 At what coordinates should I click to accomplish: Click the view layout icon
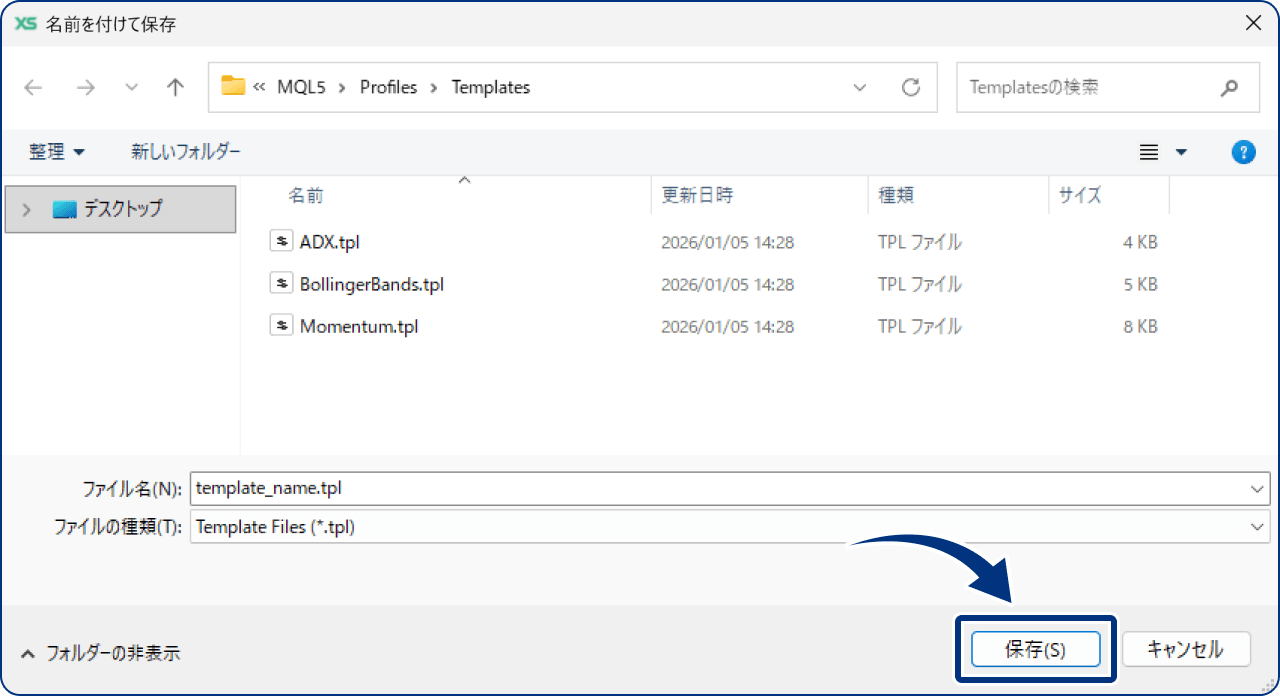pyautogui.click(x=1149, y=152)
